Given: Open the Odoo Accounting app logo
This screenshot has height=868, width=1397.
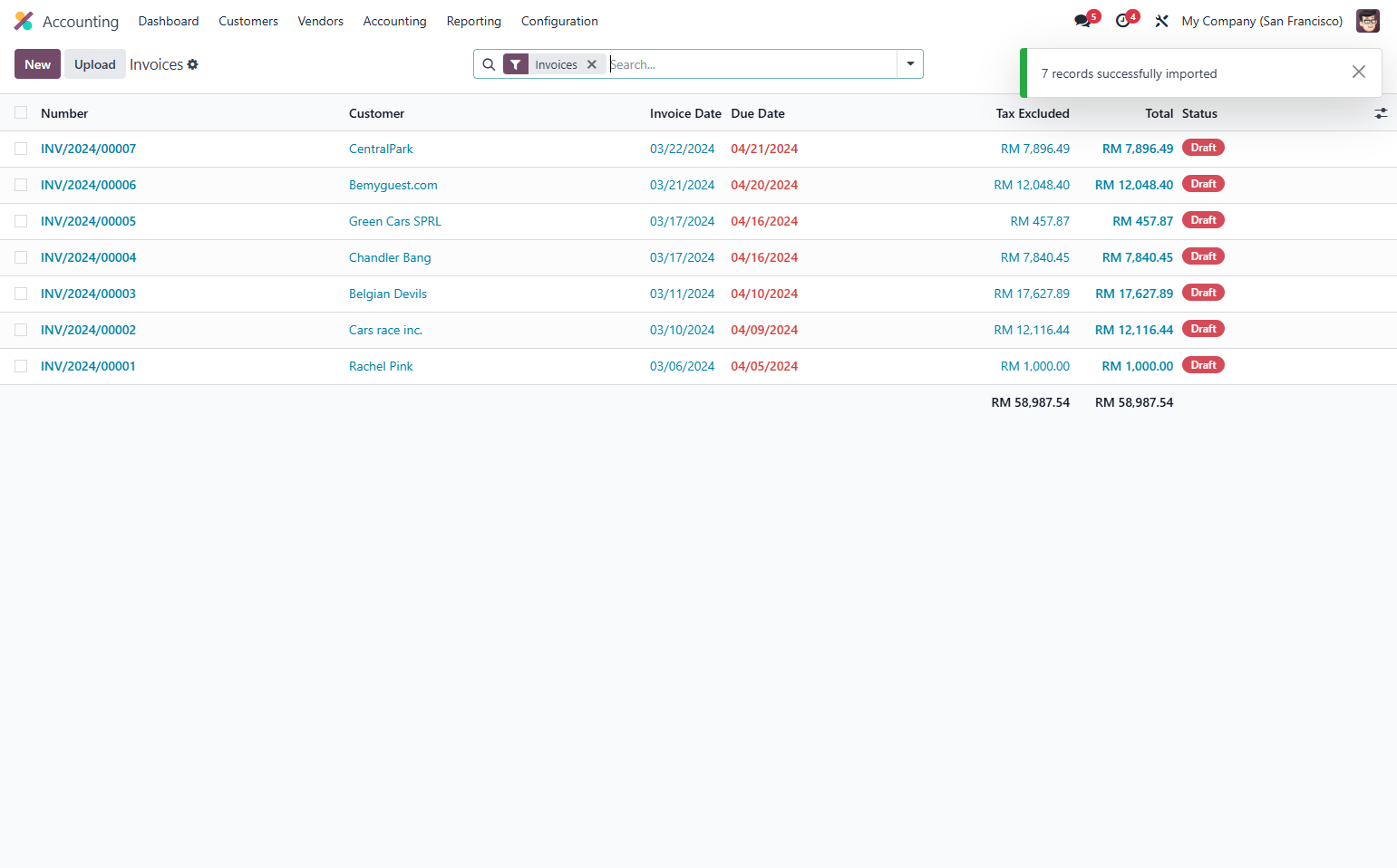Looking at the screenshot, I should point(24,21).
